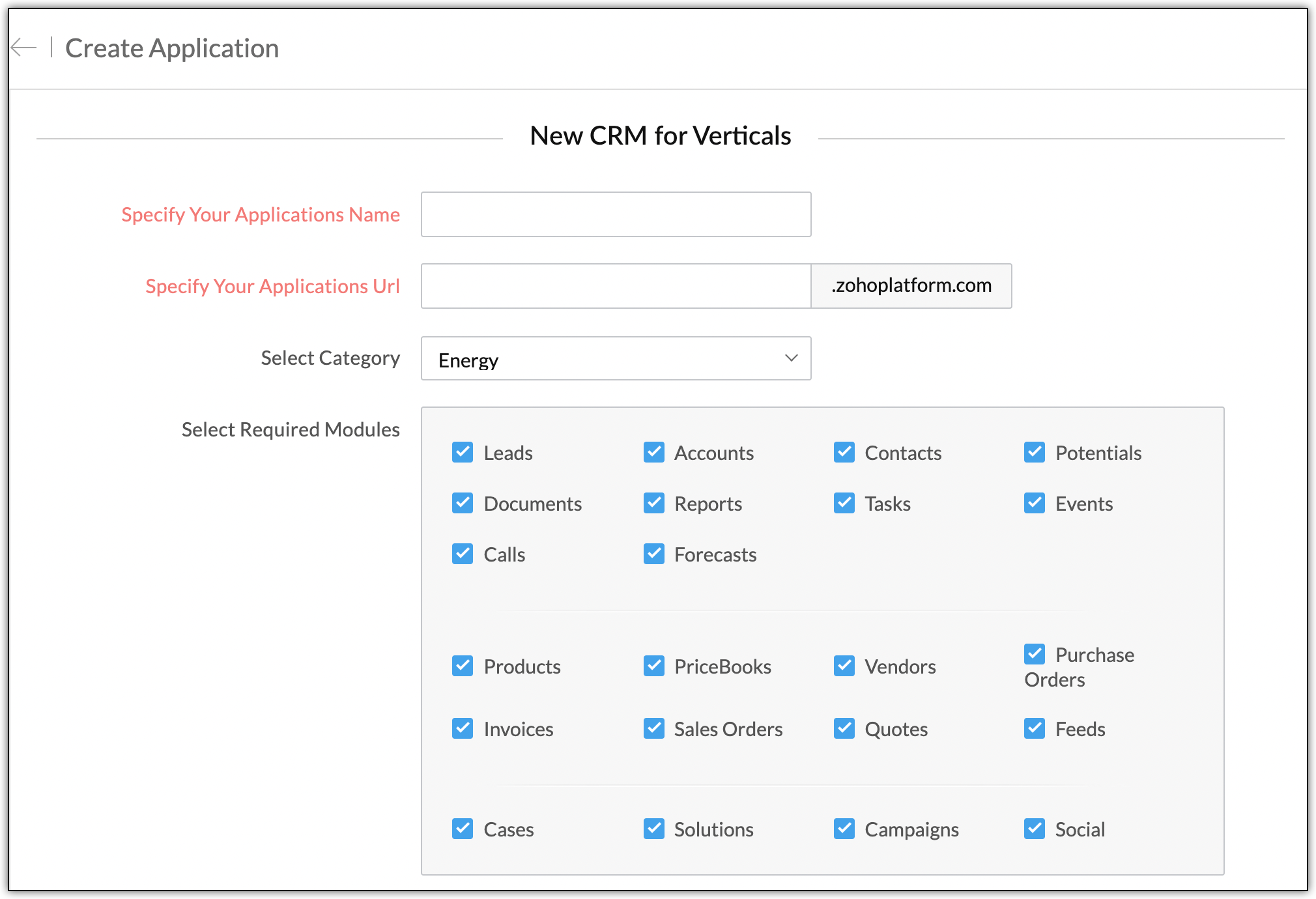The height and width of the screenshot is (899, 1316).
Task: Click the Energy category chevron arrow
Action: [x=791, y=358]
